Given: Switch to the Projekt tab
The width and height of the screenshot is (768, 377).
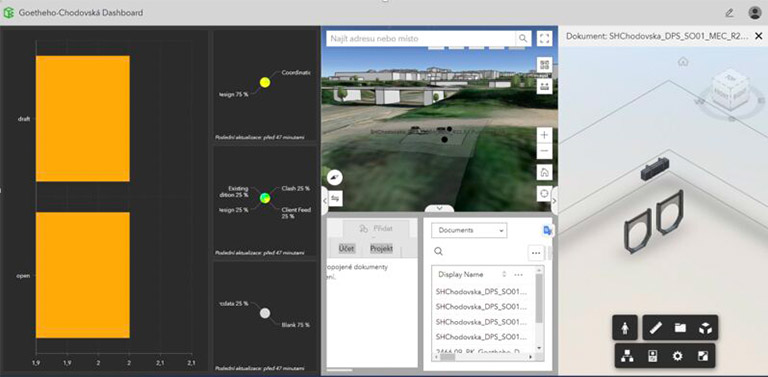Looking at the screenshot, I should (381, 248).
